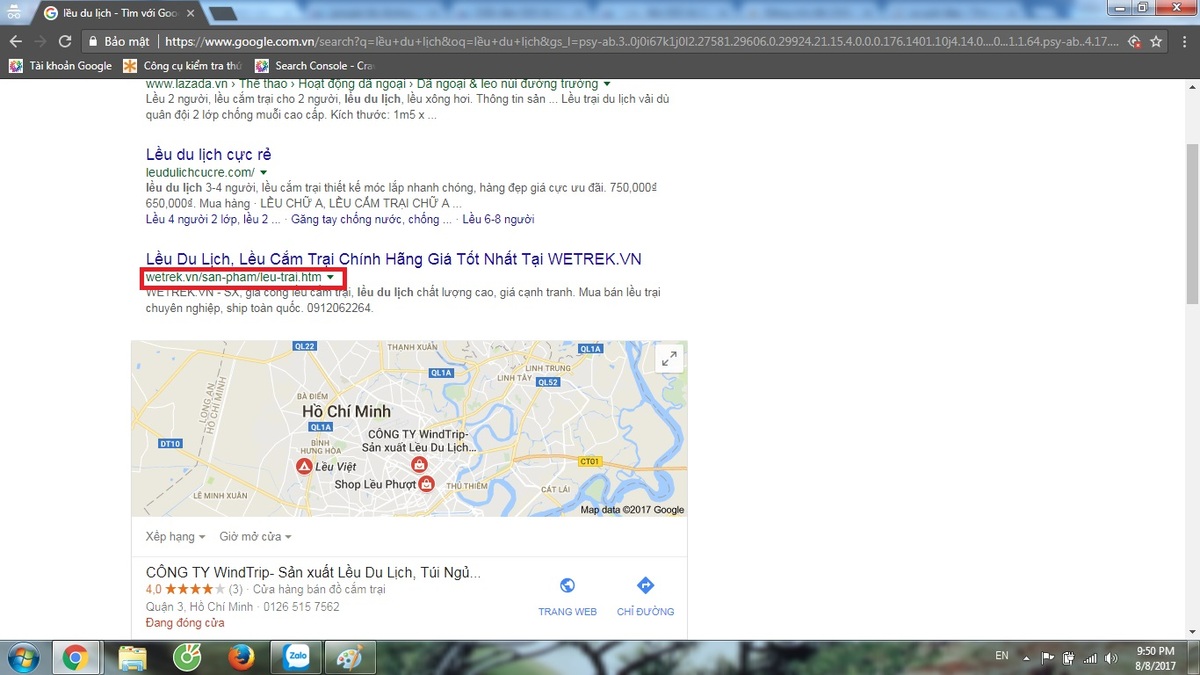Bookmark this page with the star icon
This screenshot has width=1200, height=675.
point(1156,42)
